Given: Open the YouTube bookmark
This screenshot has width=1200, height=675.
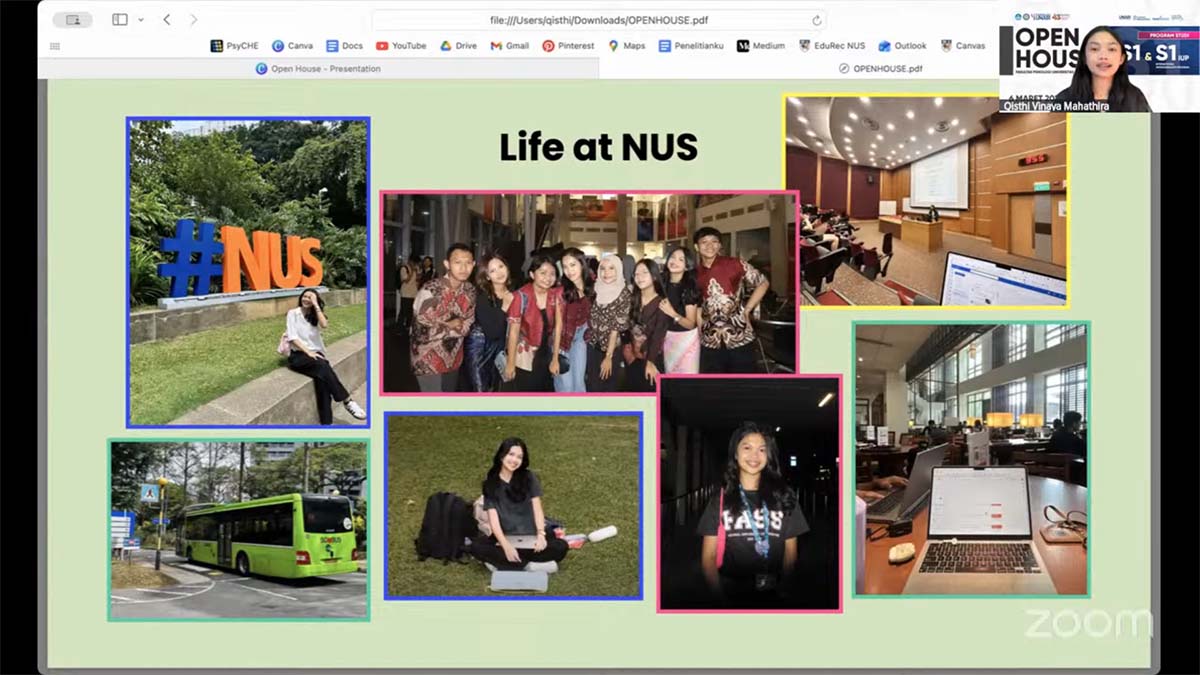Looking at the screenshot, I should click(x=401, y=46).
